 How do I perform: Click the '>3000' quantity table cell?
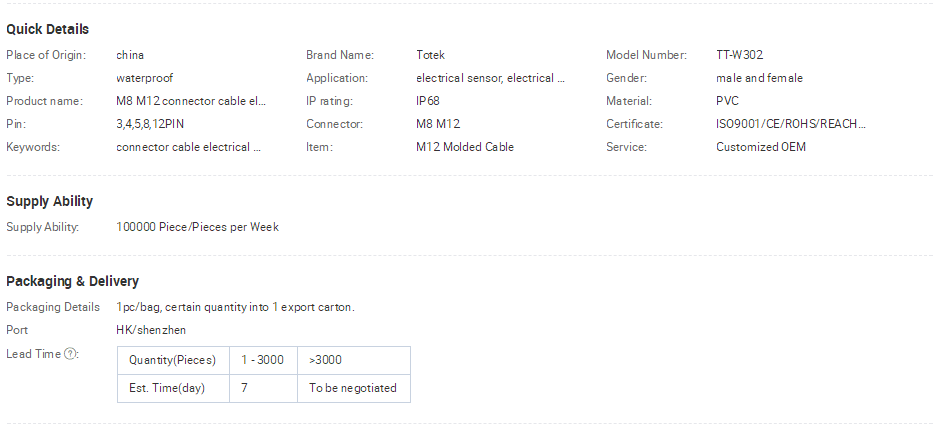[354, 360]
